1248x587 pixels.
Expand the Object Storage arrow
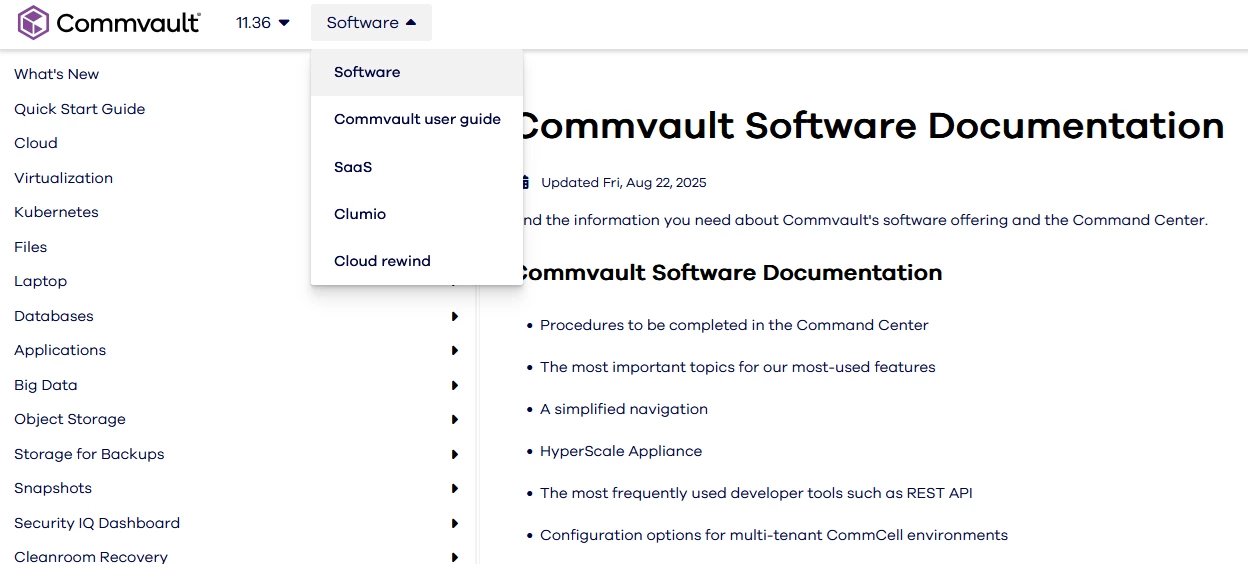coord(455,420)
